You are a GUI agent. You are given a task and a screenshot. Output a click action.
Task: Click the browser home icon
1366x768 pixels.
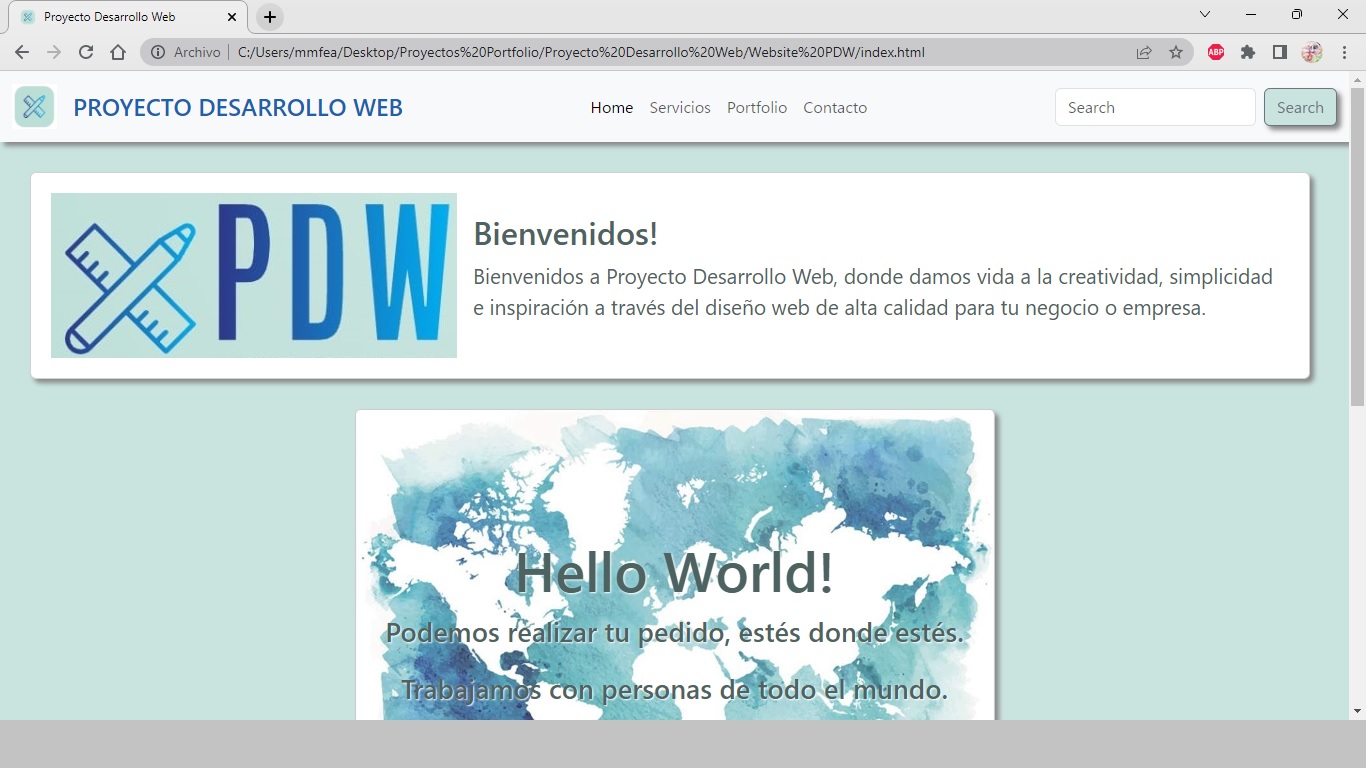[x=118, y=52]
